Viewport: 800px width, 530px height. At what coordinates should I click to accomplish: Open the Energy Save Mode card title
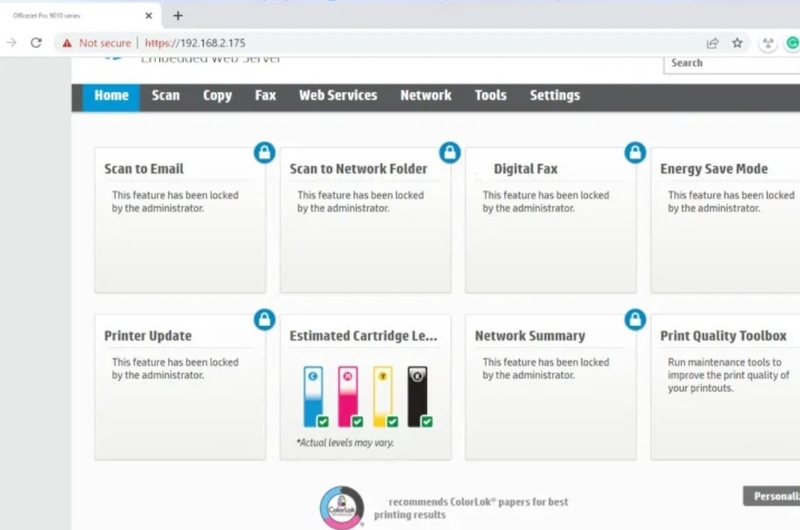(714, 169)
